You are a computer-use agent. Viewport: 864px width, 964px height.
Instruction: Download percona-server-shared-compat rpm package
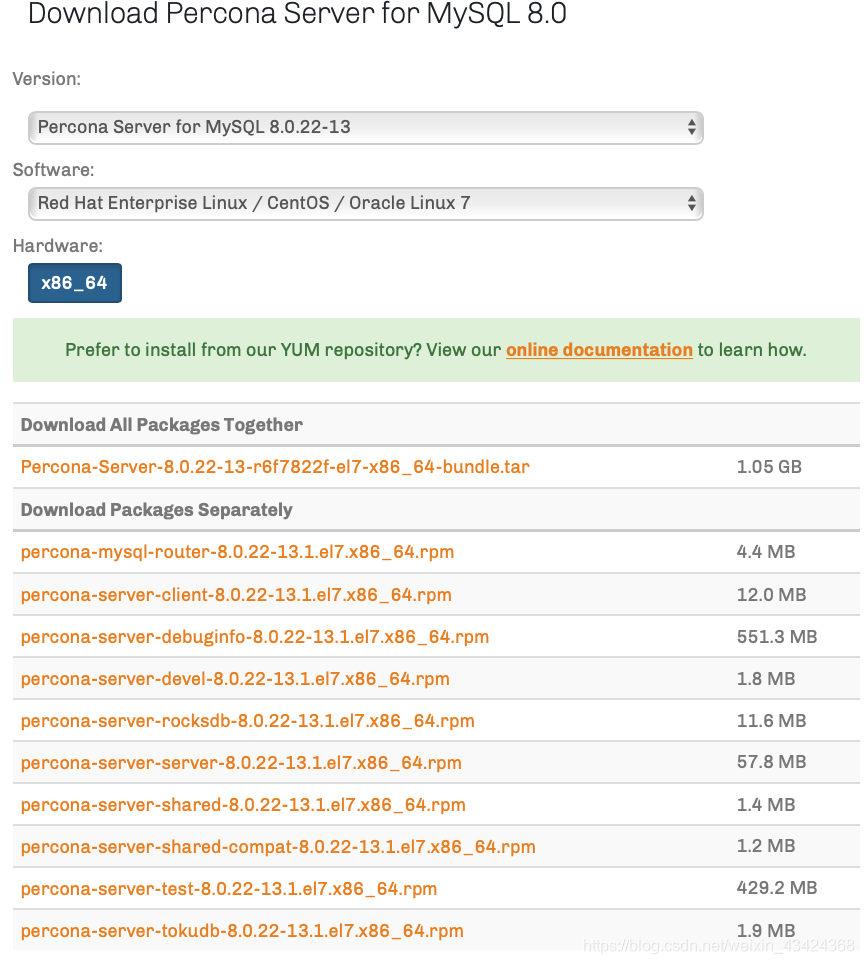[276, 847]
